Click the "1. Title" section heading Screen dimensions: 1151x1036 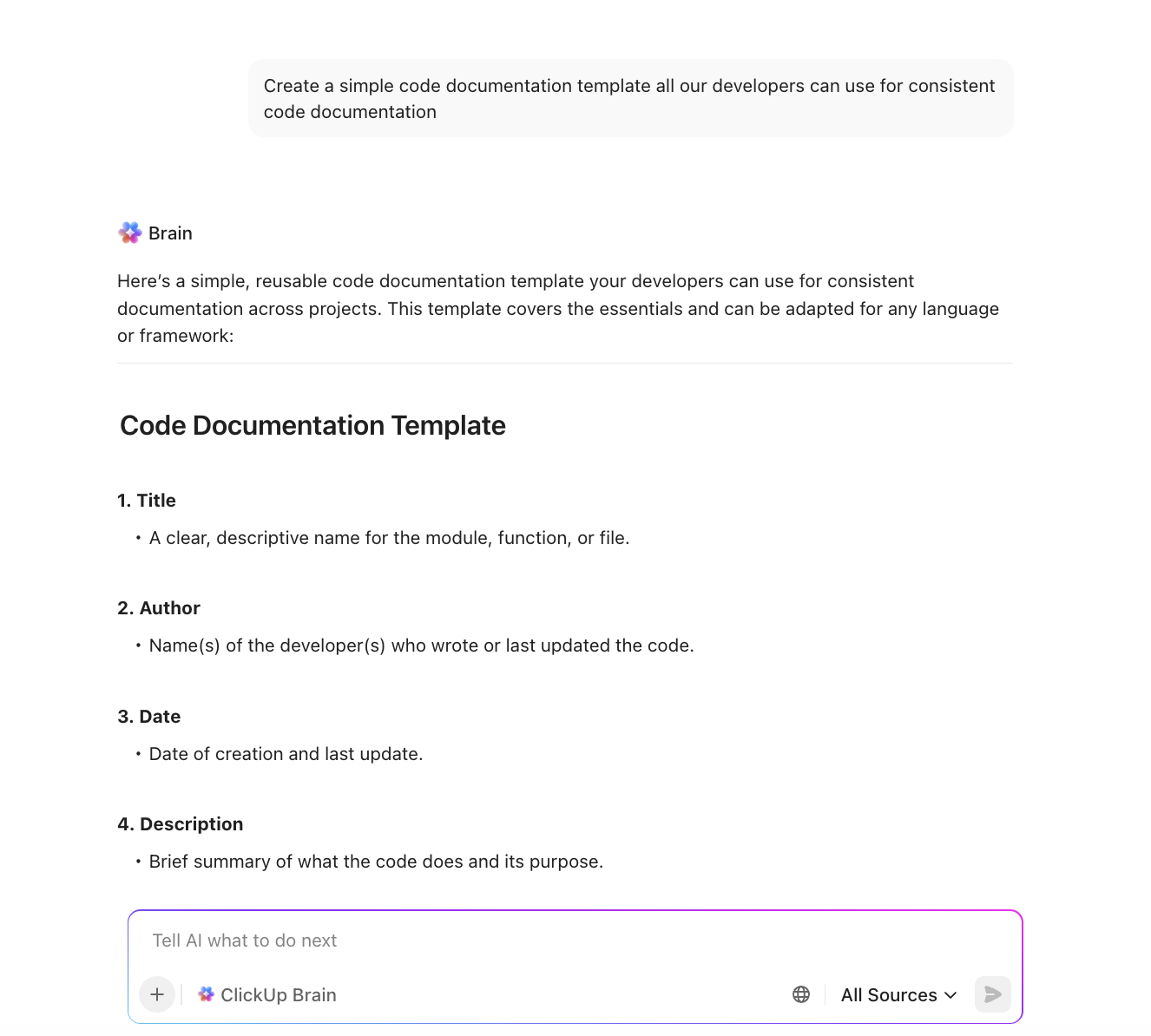pyautogui.click(x=147, y=501)
